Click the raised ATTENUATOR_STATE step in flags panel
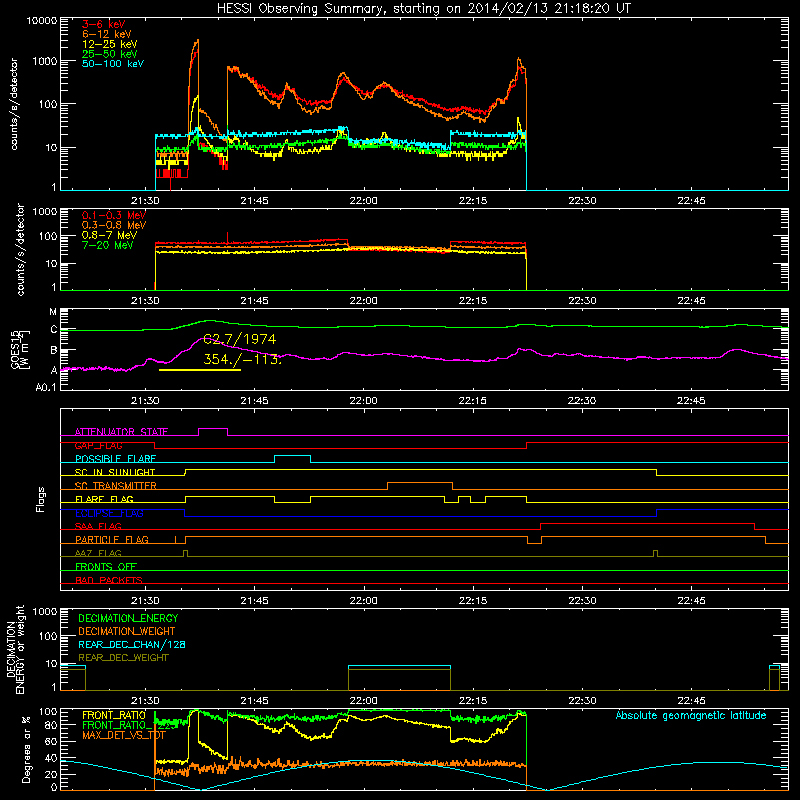The height and width of the screenshot is (800, 800). tap(213, 432)
